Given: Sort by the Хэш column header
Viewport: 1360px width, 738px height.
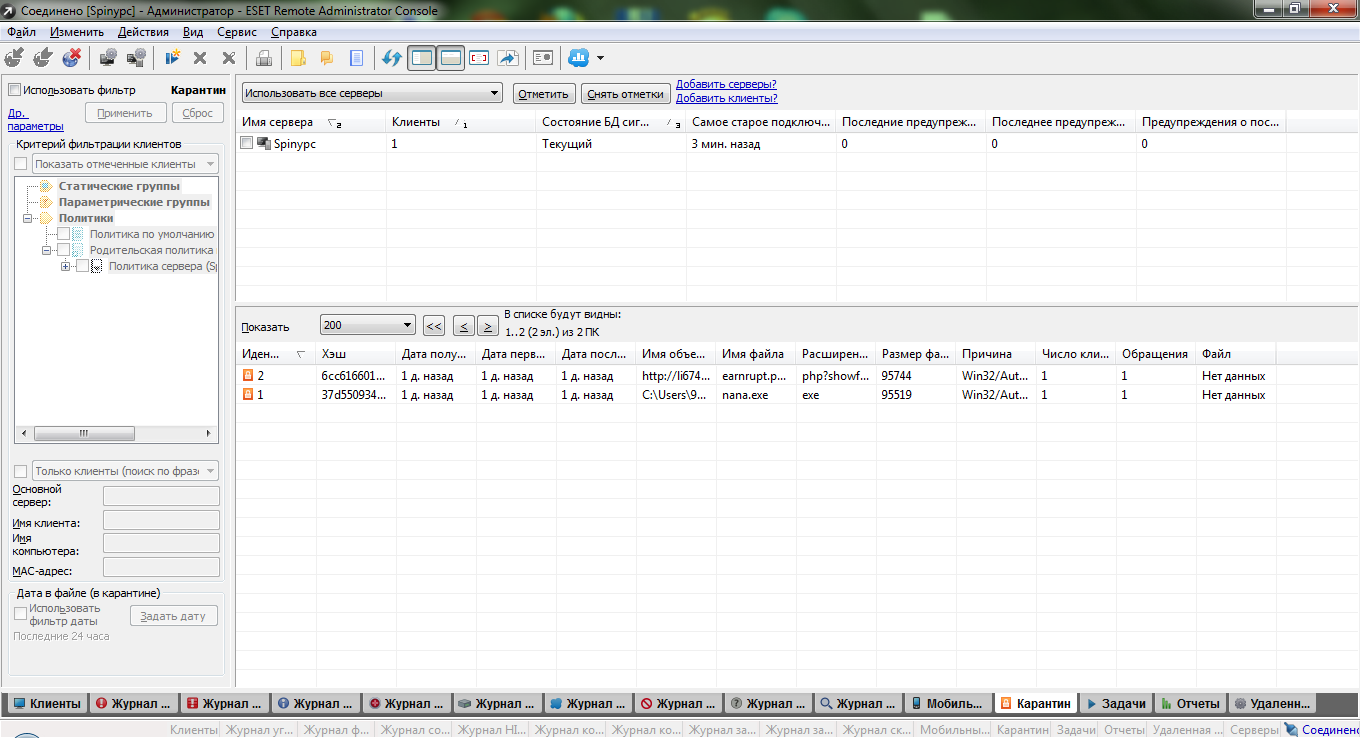Looking at the screenshot, I should [x=356, y=354].
